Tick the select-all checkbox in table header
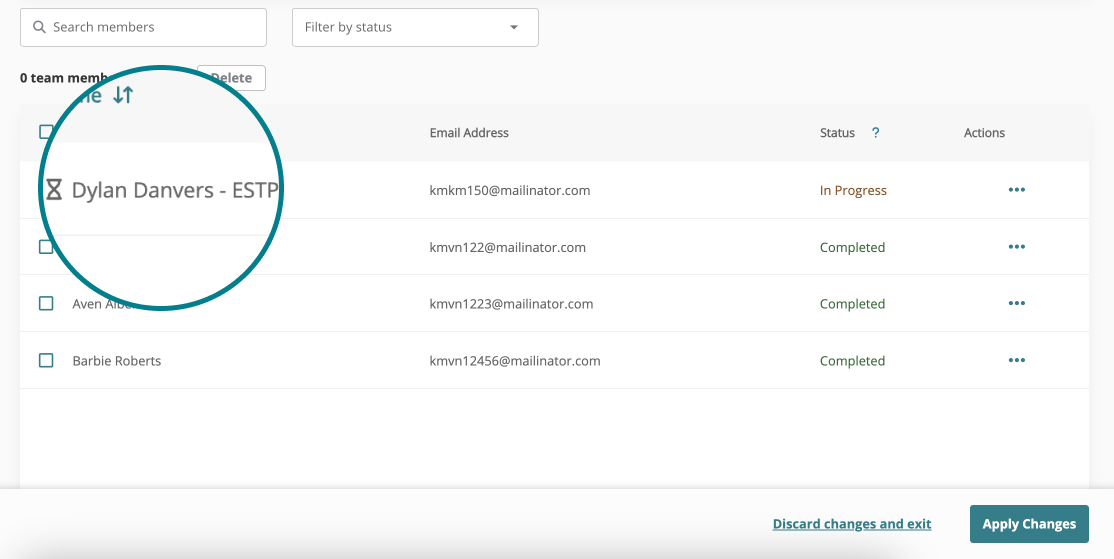Image resolution: width=1114 pixels, height=559 pixels. pyautogui.click(x=45, y=131)
